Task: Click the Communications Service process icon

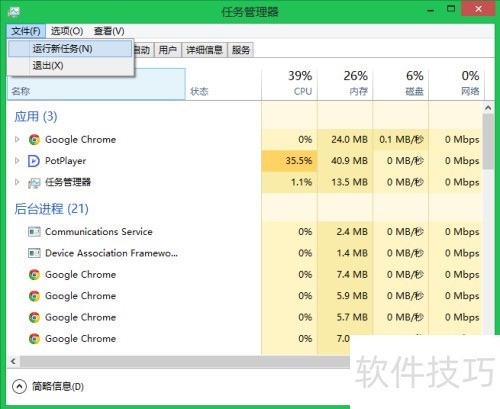Action: pyautogui.click(x=34, y=231)
